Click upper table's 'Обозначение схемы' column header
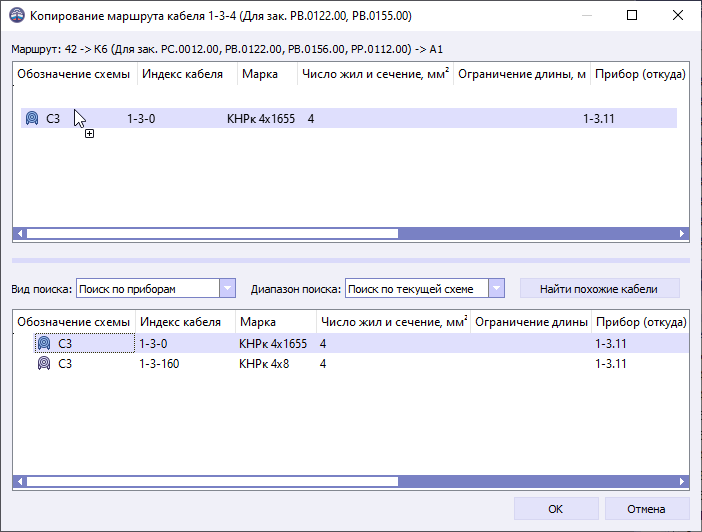The image size is (702, 532). [75, 74]
